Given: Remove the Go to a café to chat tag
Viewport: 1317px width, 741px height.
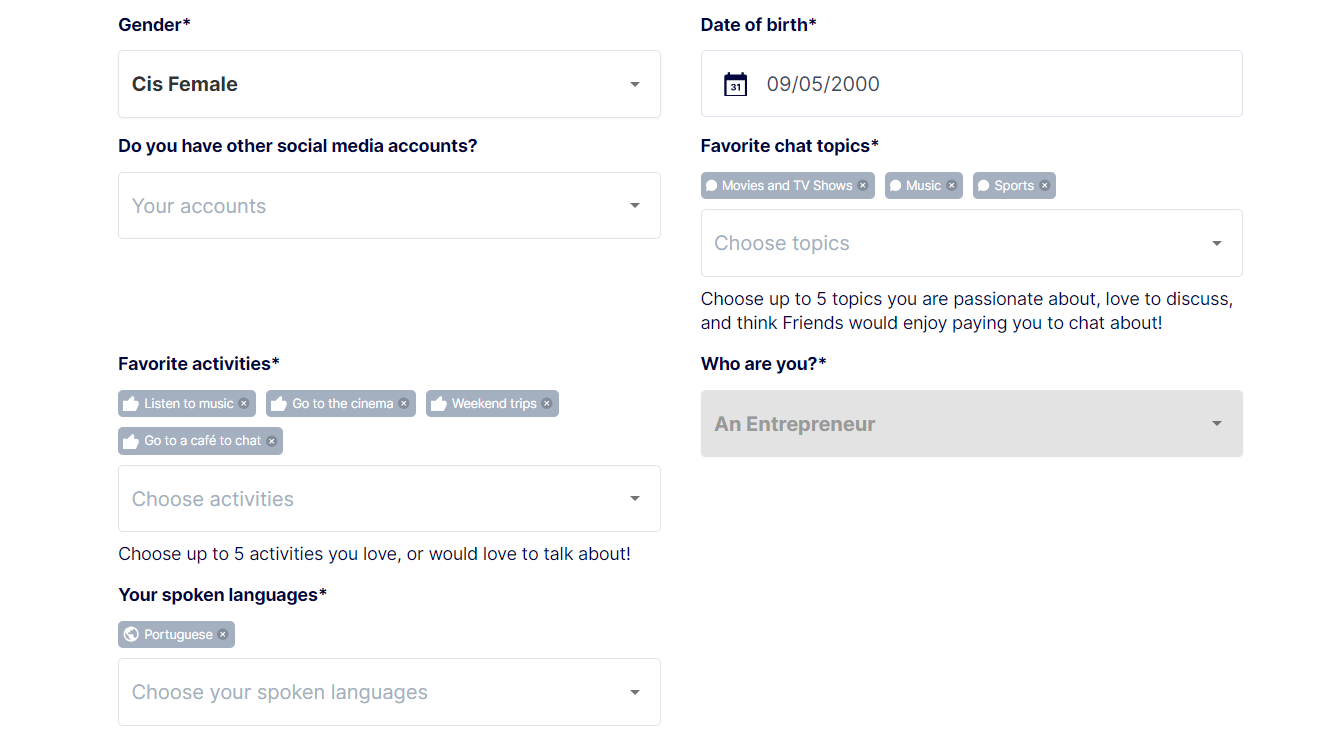Looking at the screenshot, I should pos(271,441).
